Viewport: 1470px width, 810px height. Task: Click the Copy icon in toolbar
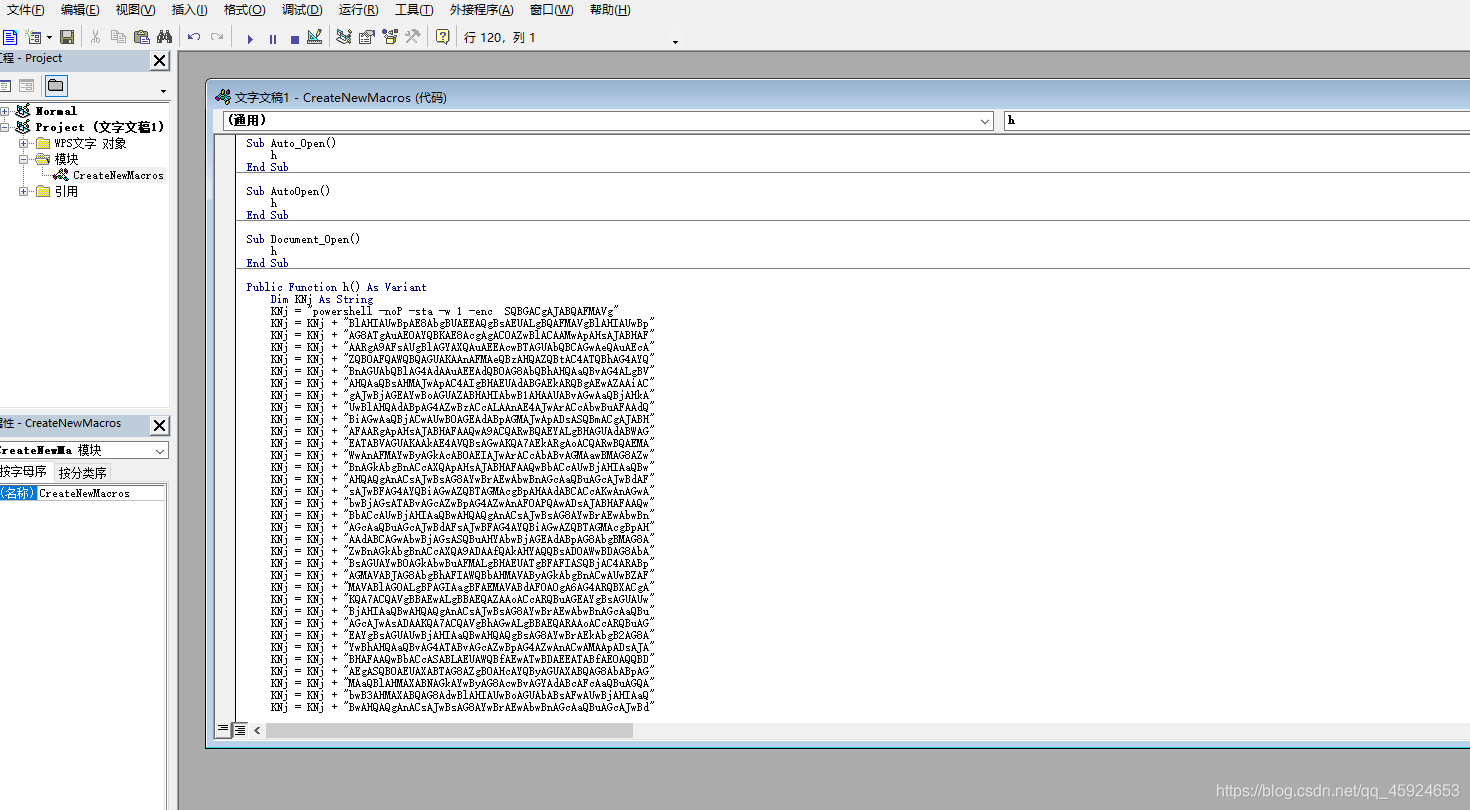click(118, 37)
